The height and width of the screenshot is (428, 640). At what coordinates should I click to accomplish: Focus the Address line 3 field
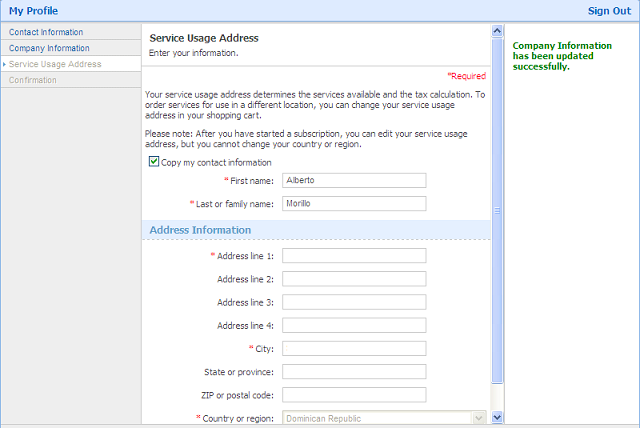[x=354, y=302]
